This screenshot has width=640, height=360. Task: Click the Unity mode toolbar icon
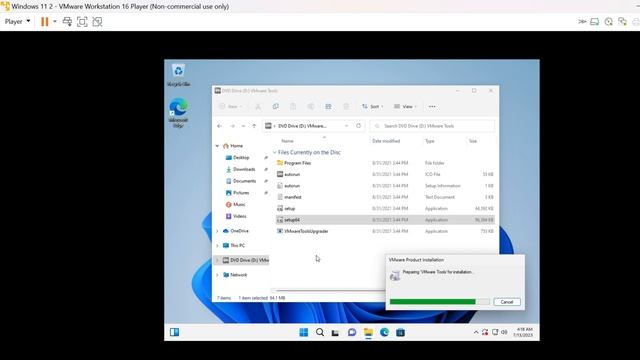click(x=97, y=22)
